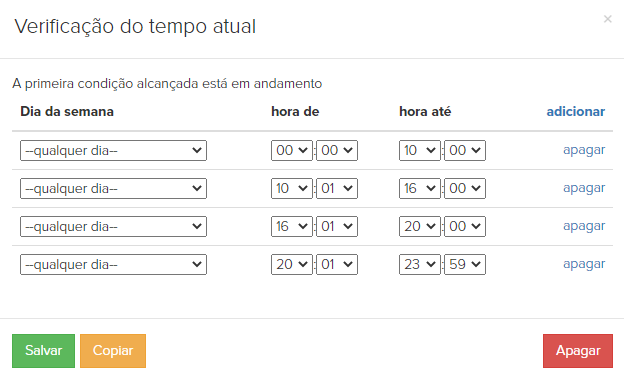
Task: Expand the fourth row weekday dropdown
Action: 113,264
